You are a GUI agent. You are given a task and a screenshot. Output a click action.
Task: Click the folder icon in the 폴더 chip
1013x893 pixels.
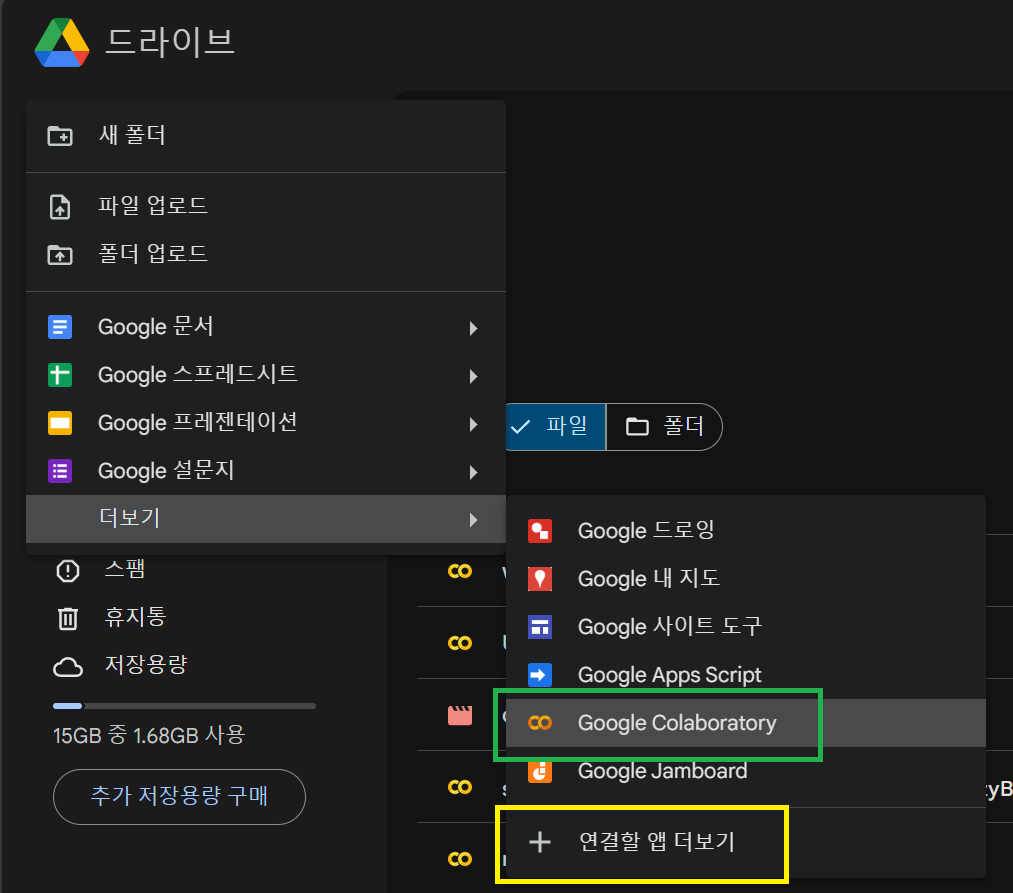pos(637,426)
